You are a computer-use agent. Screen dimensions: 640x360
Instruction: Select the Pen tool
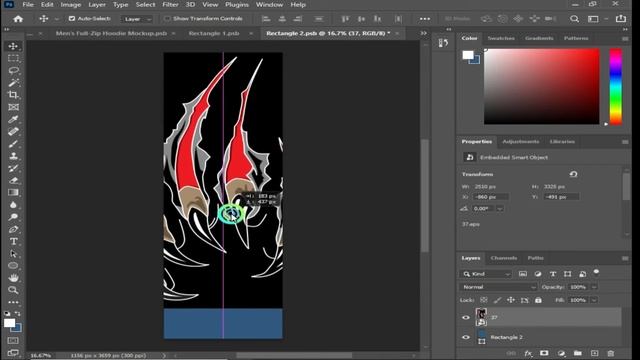[13, 229]
